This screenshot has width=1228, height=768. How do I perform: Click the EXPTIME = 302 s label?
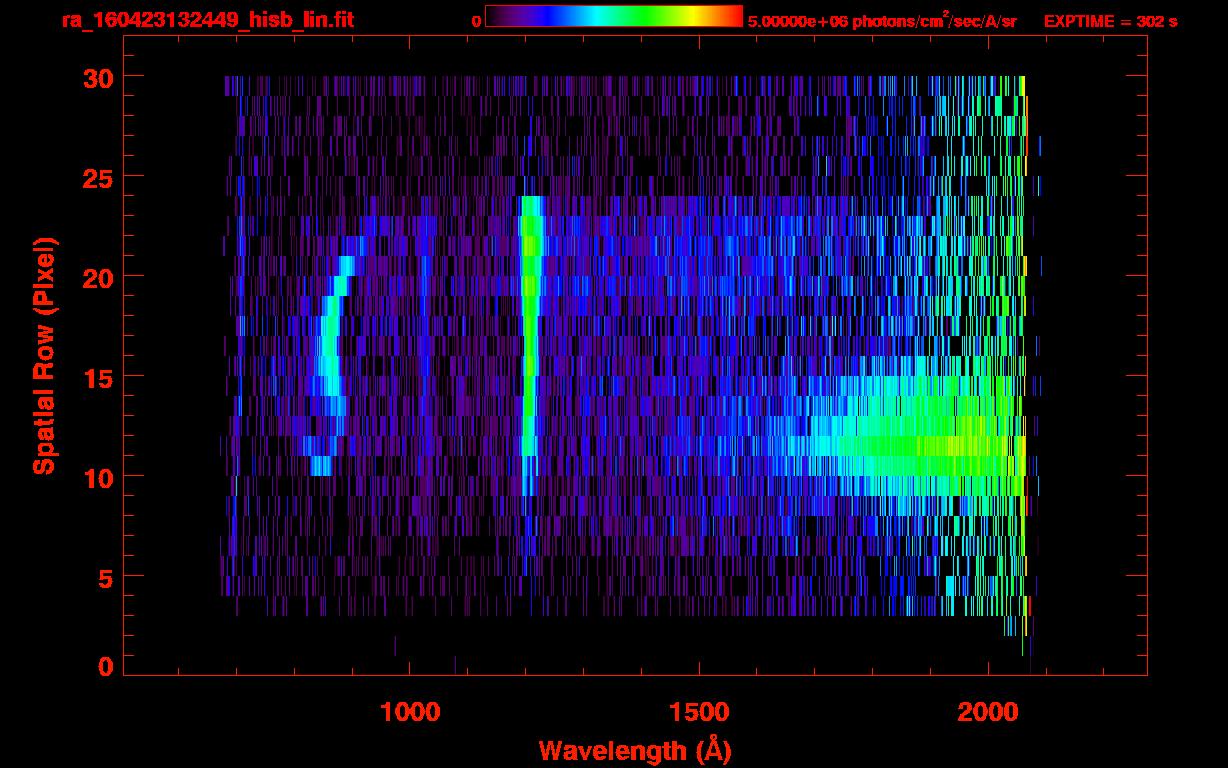[1110, 21]
